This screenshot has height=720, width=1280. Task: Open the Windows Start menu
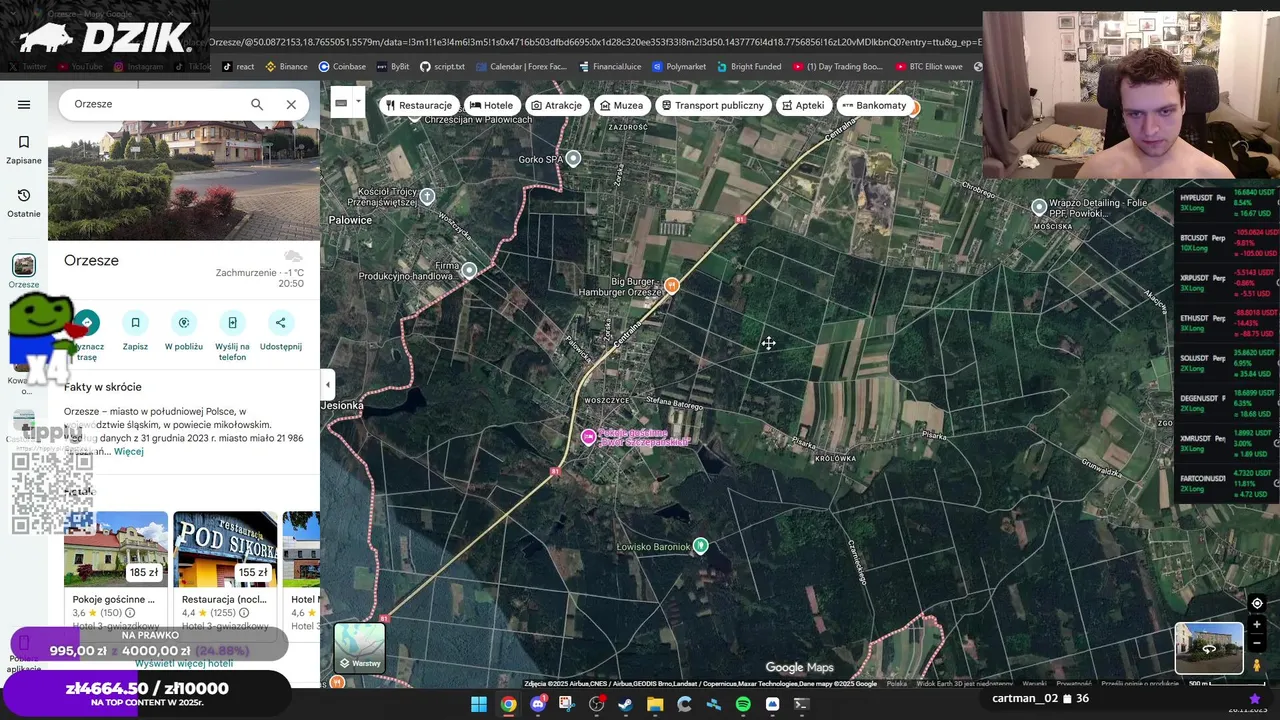(x=478, y=704)
